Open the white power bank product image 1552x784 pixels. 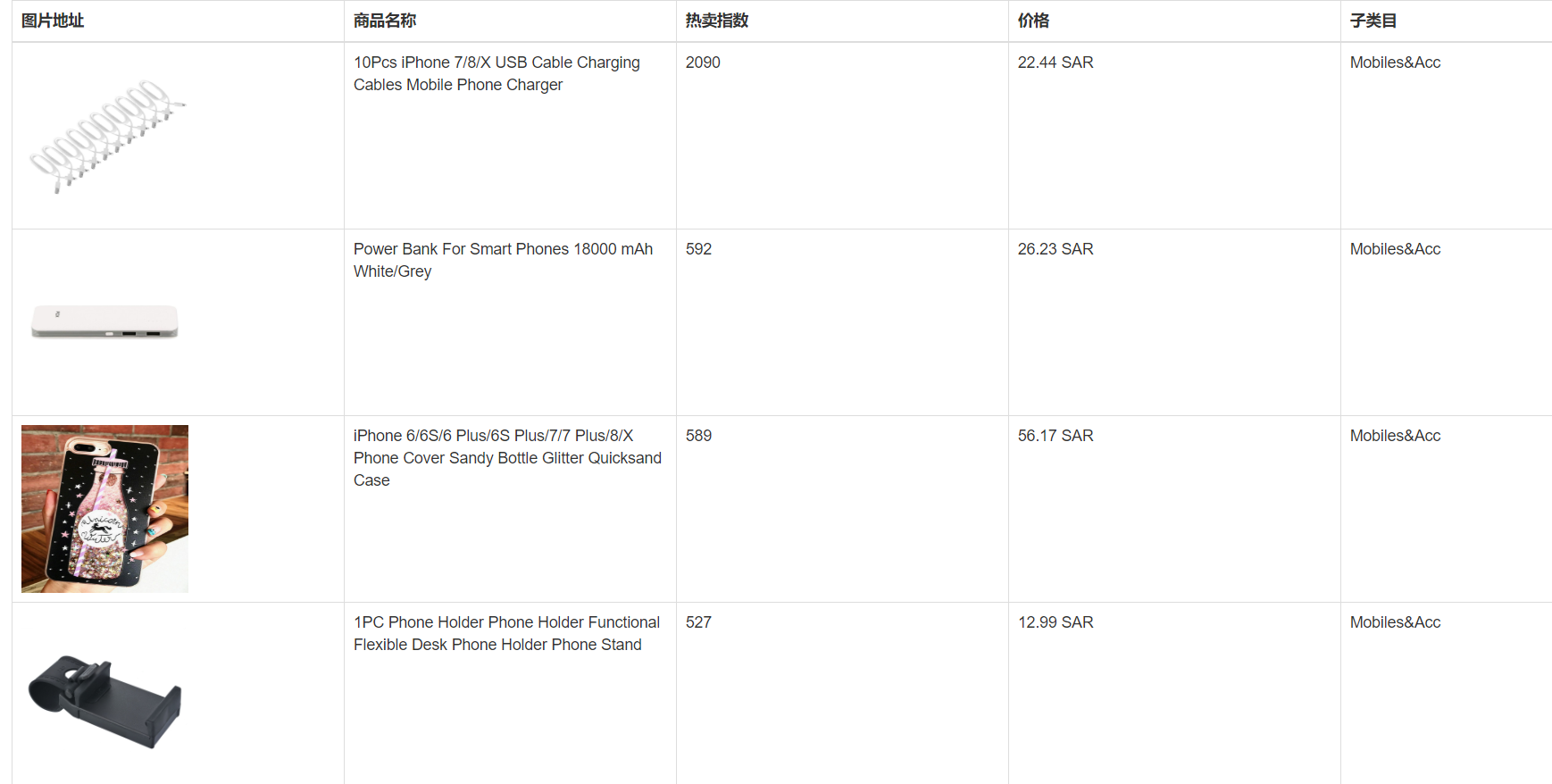point(105,322)
